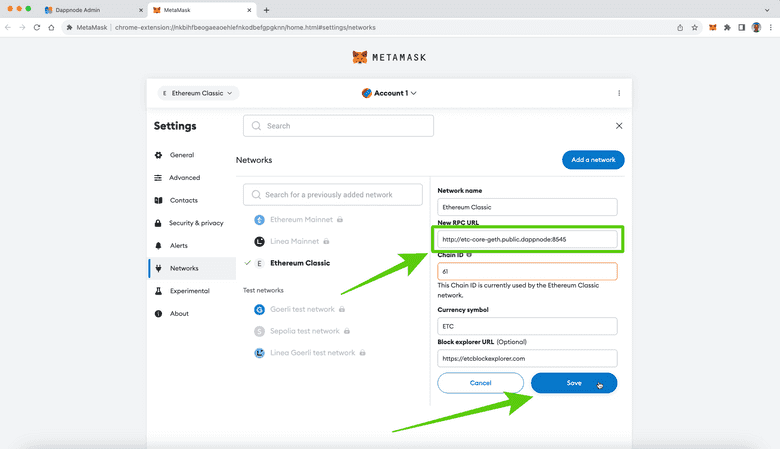
Task: Bookmark this page with star icon
Action: tap(694, 27)
